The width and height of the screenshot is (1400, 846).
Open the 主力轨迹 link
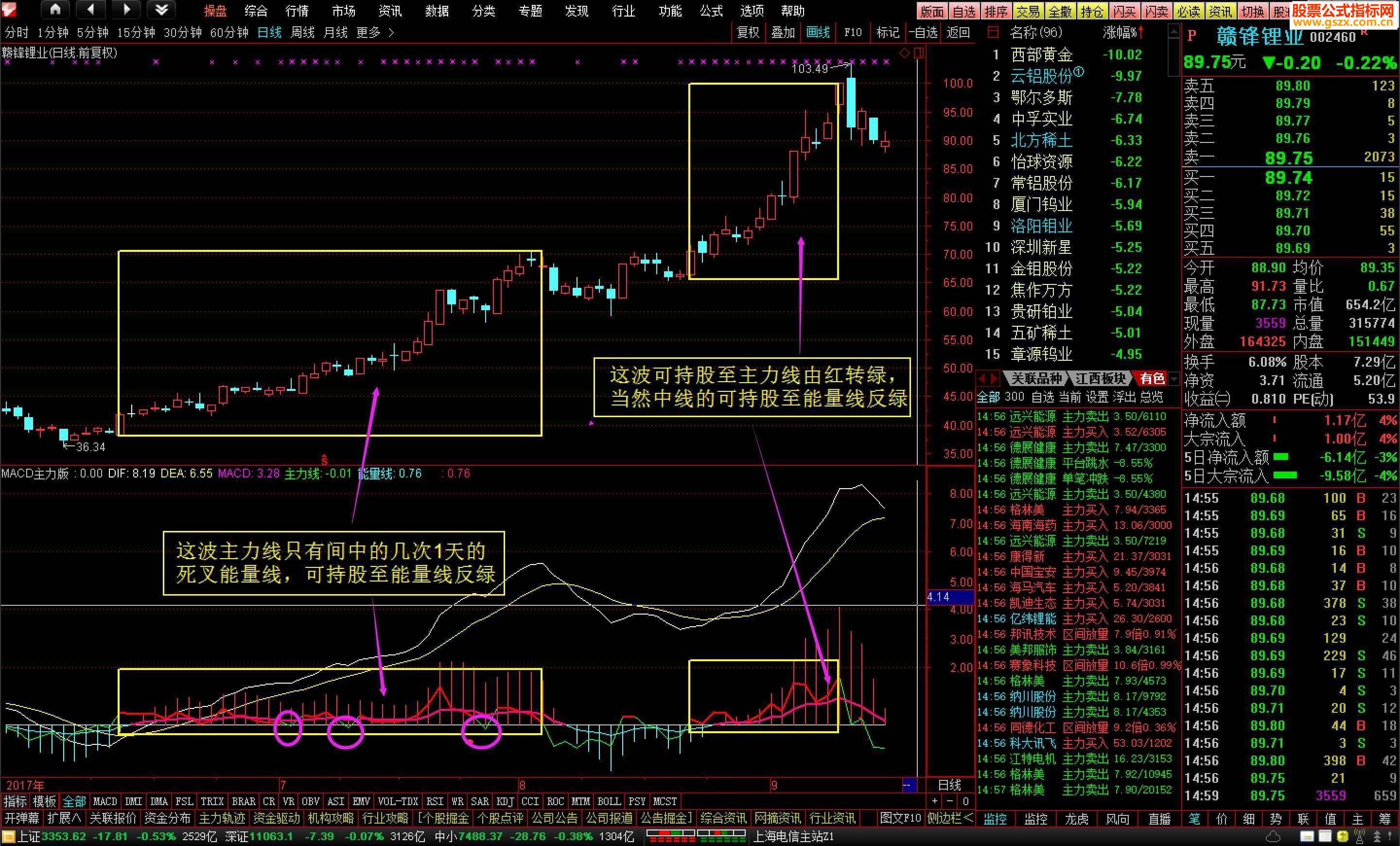pyautogui.click(x=222, y=818)
